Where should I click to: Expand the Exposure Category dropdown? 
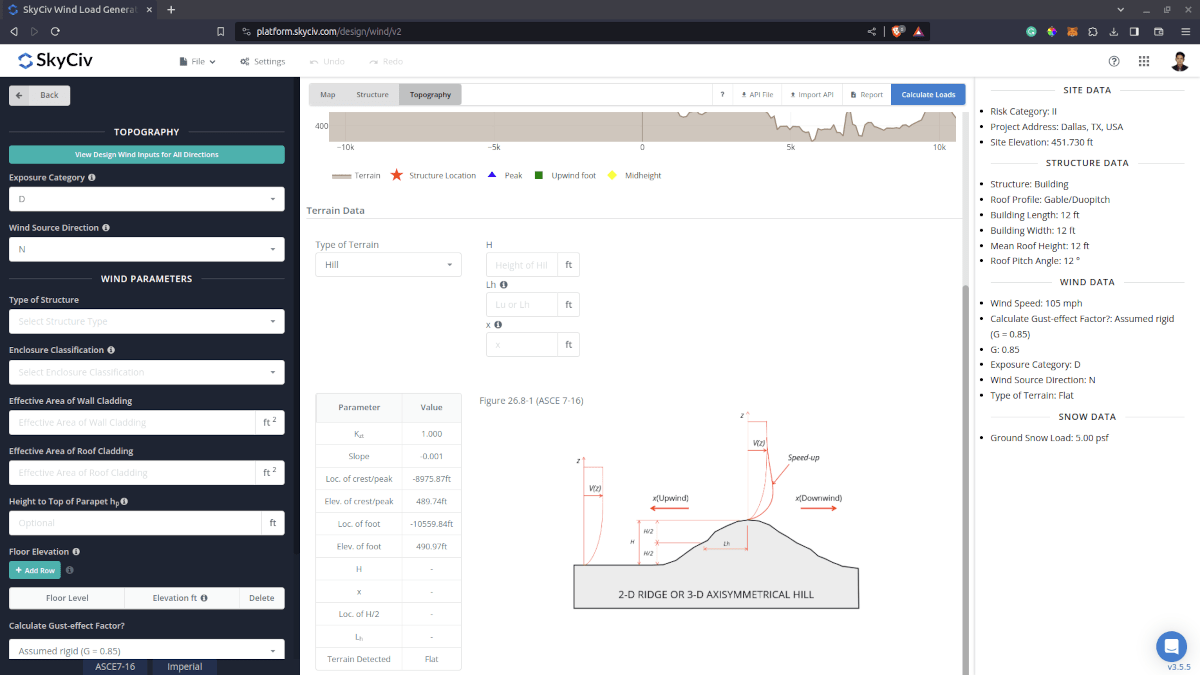coord(147,199)
